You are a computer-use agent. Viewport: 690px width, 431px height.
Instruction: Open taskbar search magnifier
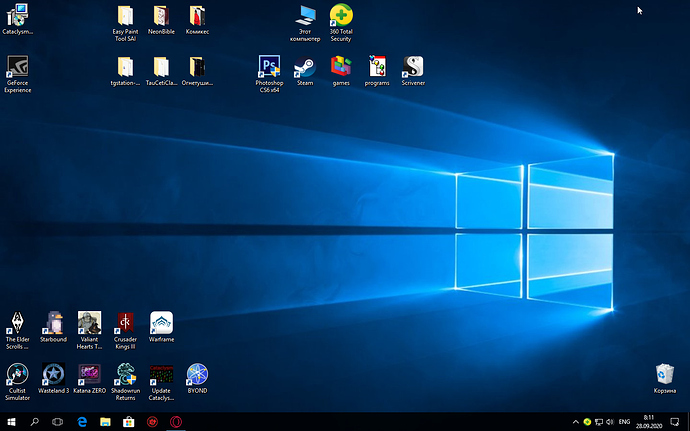34,422
